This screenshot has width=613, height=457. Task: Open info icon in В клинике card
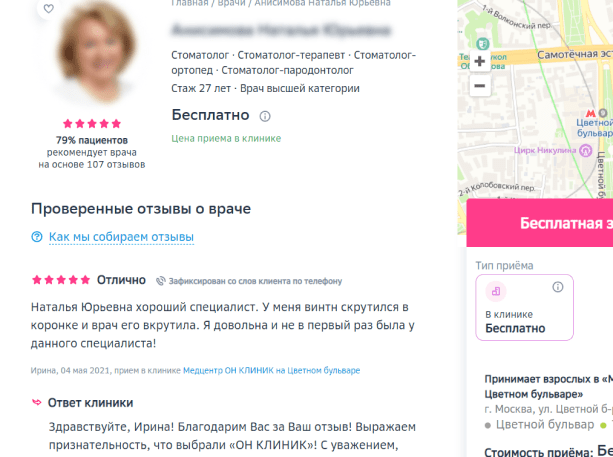(558, 287)
